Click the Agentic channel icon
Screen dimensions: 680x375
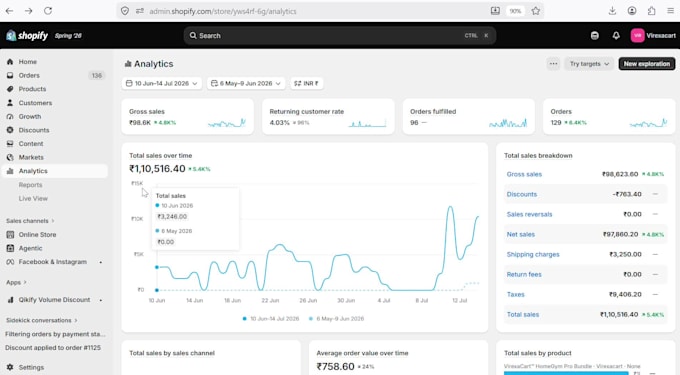coord(10,248)
